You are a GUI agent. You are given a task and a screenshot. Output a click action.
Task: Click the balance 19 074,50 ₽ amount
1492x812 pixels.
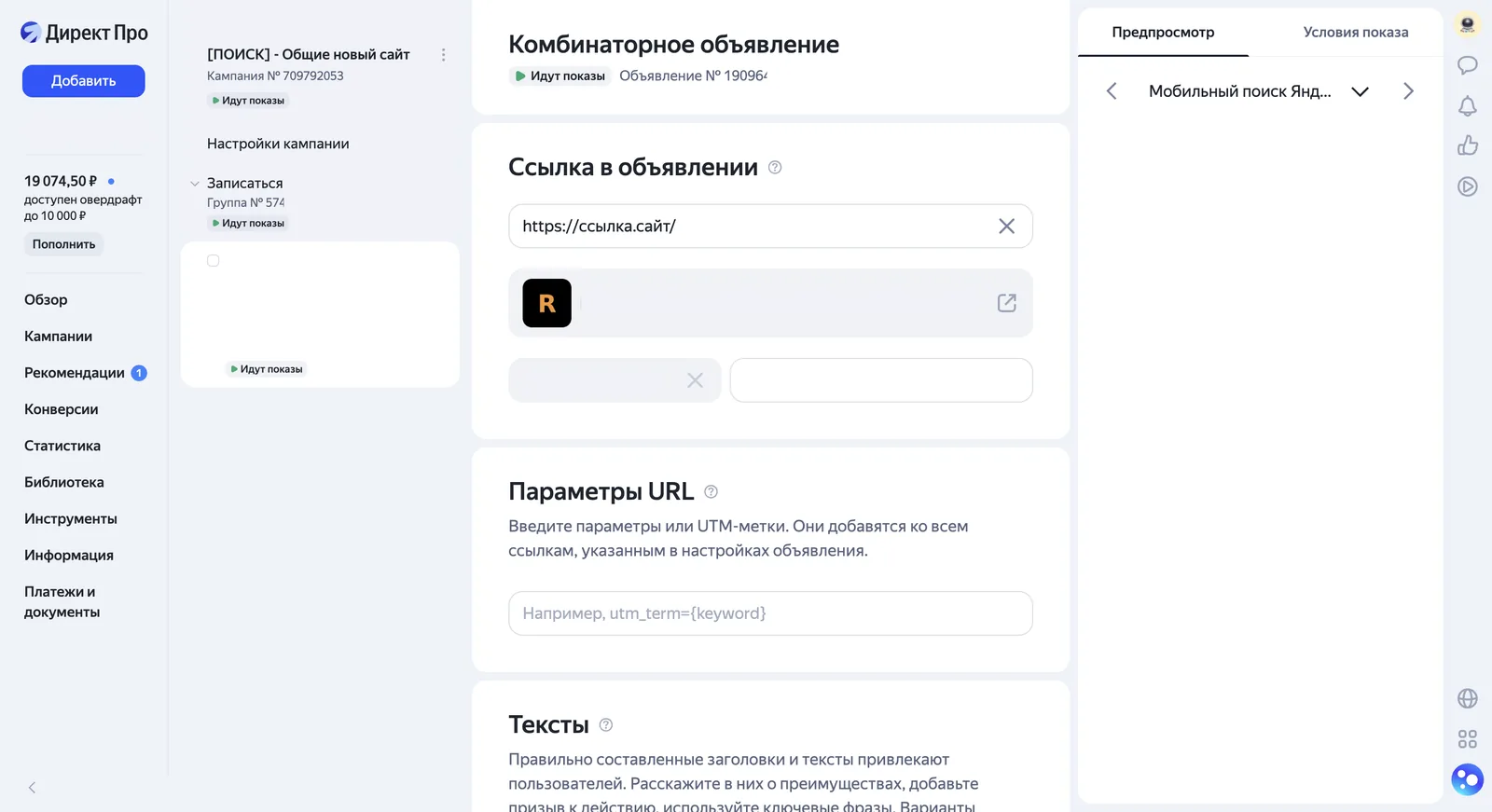coord(61,181)
